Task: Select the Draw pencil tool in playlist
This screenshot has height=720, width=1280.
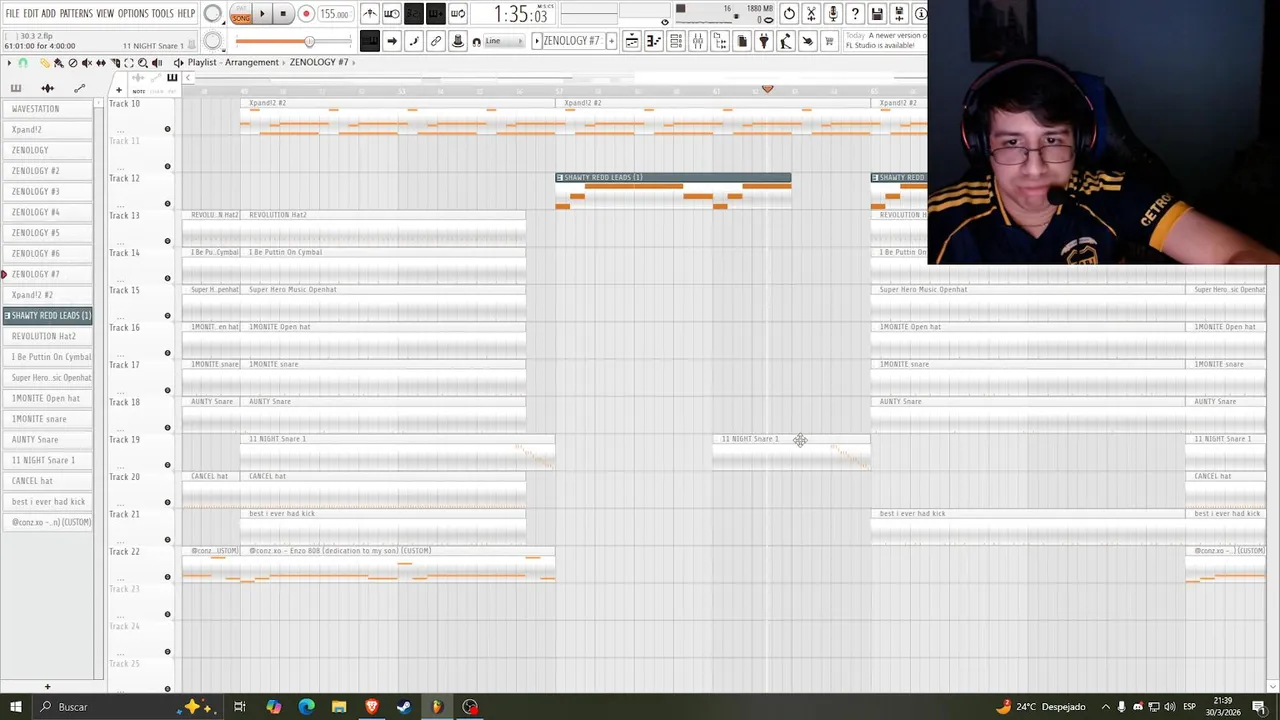Action: pyautogui.click(x=44, y=63)
